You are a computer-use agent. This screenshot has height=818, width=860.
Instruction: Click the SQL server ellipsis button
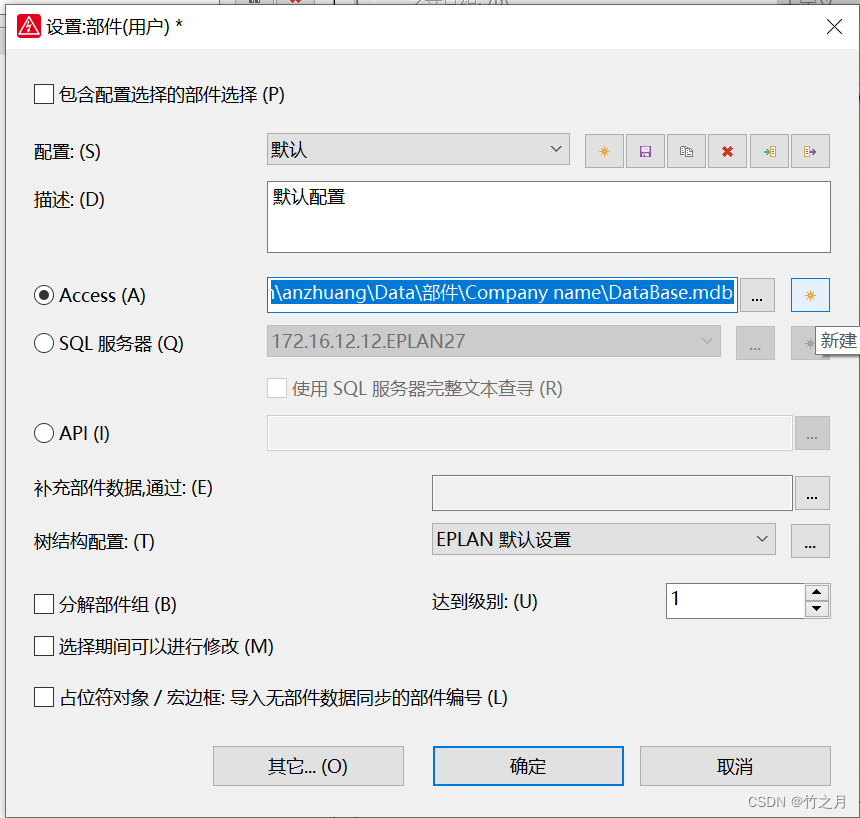(x=755, y=343)
